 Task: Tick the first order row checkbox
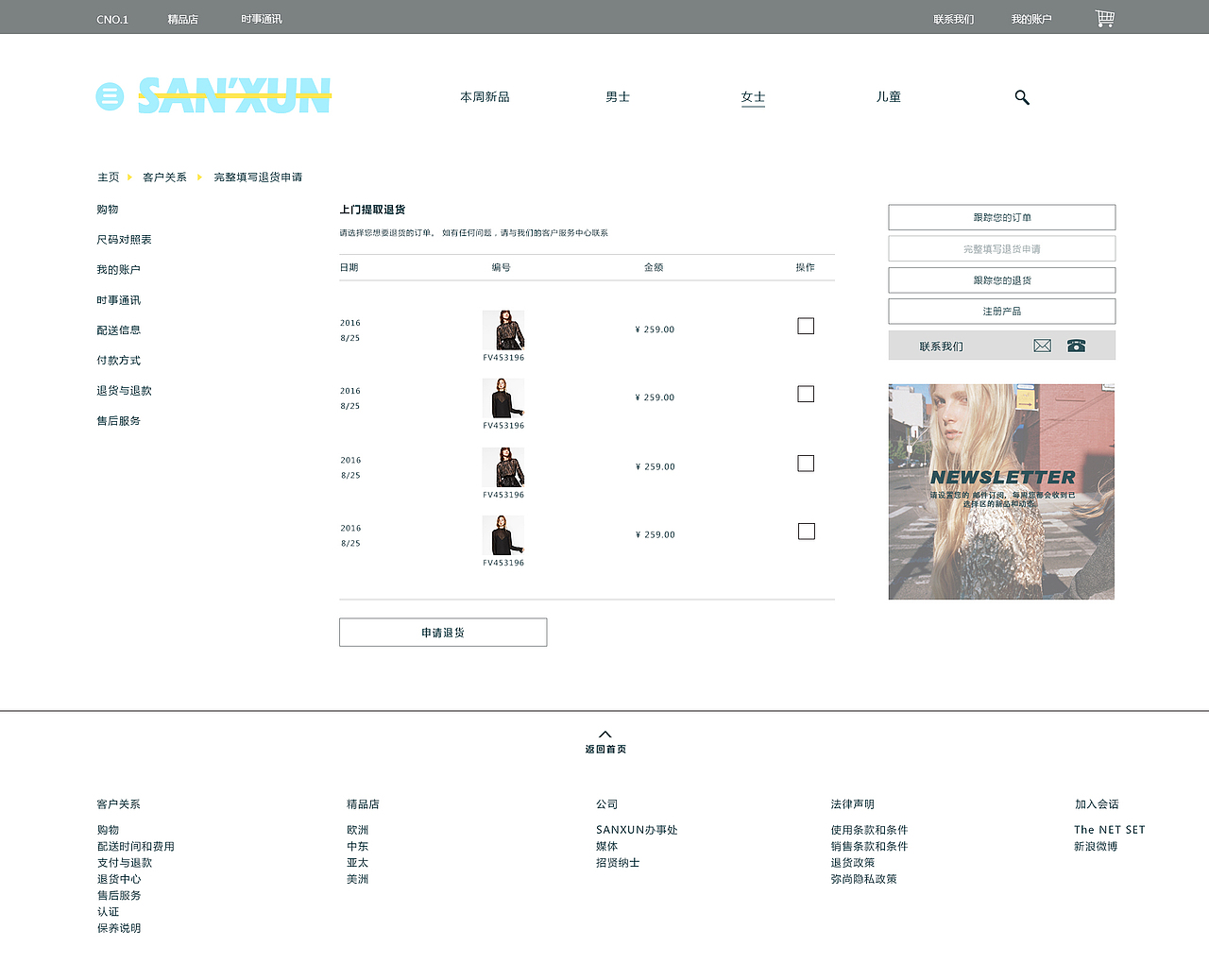pyautogui.click(x=806, y=326)
